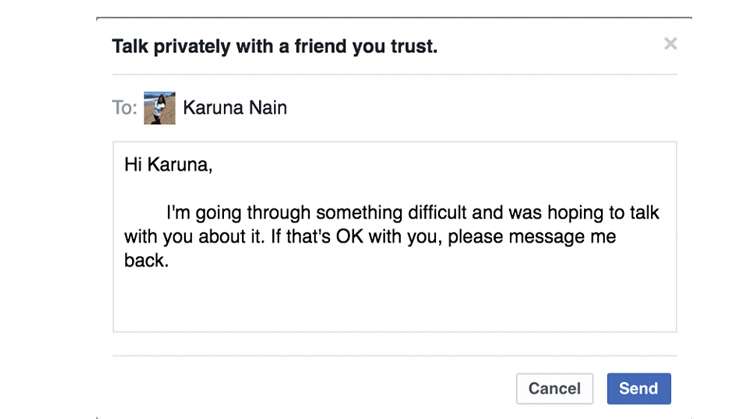Image resolution: width=730 pixels, height=419 pixels.
Task: Click 'I'm going through' at paragraph start
Action: (238, 213)
